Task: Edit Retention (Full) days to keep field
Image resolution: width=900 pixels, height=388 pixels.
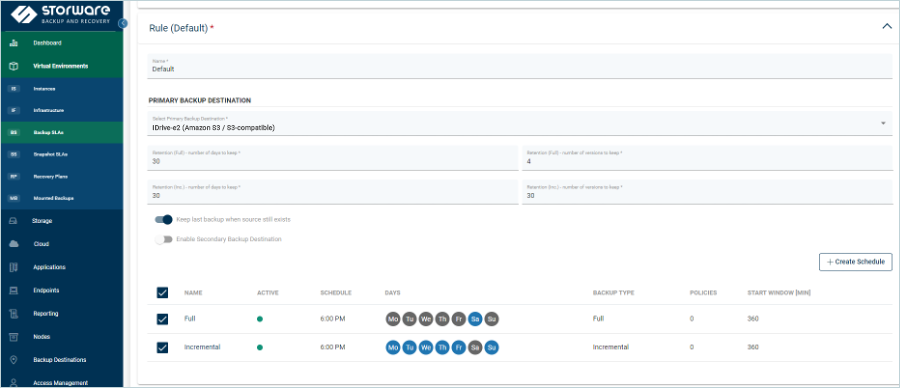Action: tap(333, 158)
